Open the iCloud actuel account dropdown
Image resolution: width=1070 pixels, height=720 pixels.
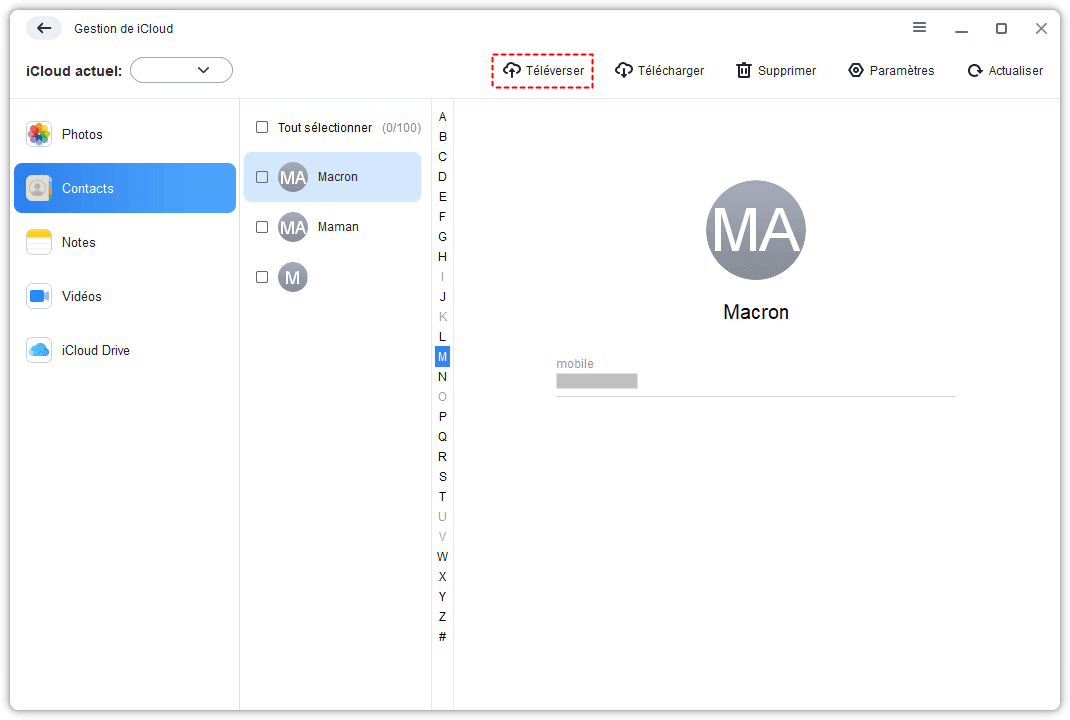[x=182, y=70]
